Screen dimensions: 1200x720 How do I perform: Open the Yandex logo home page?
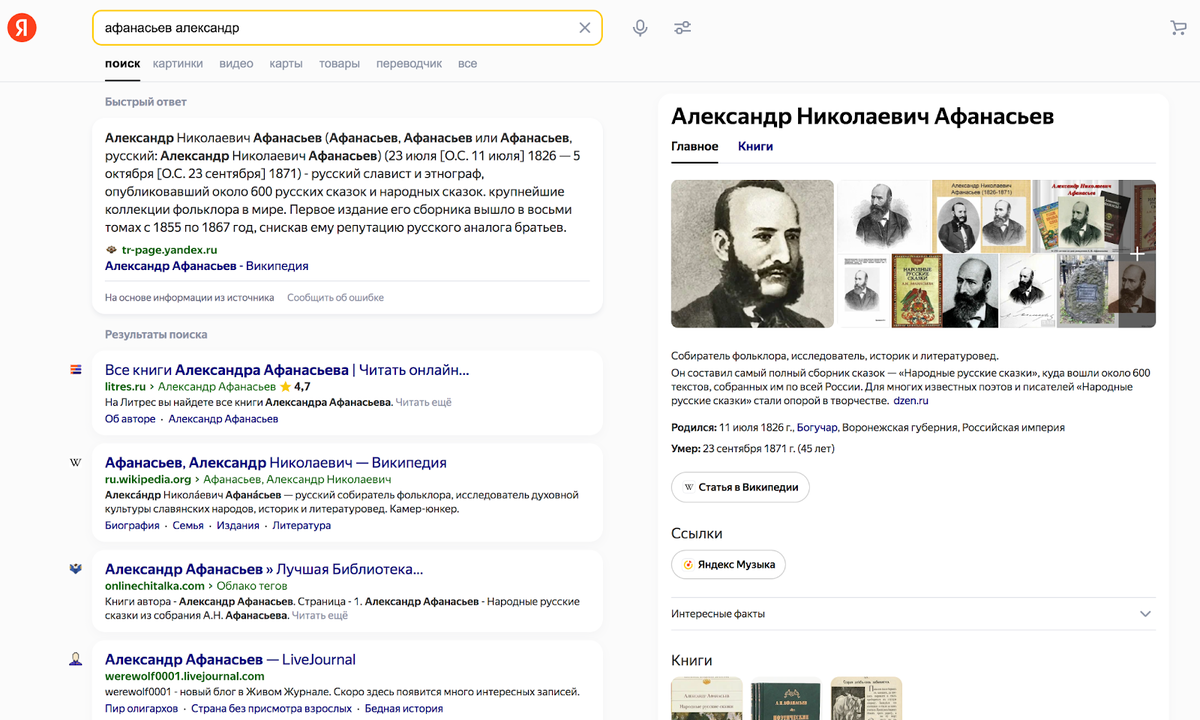(x=22, y=28)
